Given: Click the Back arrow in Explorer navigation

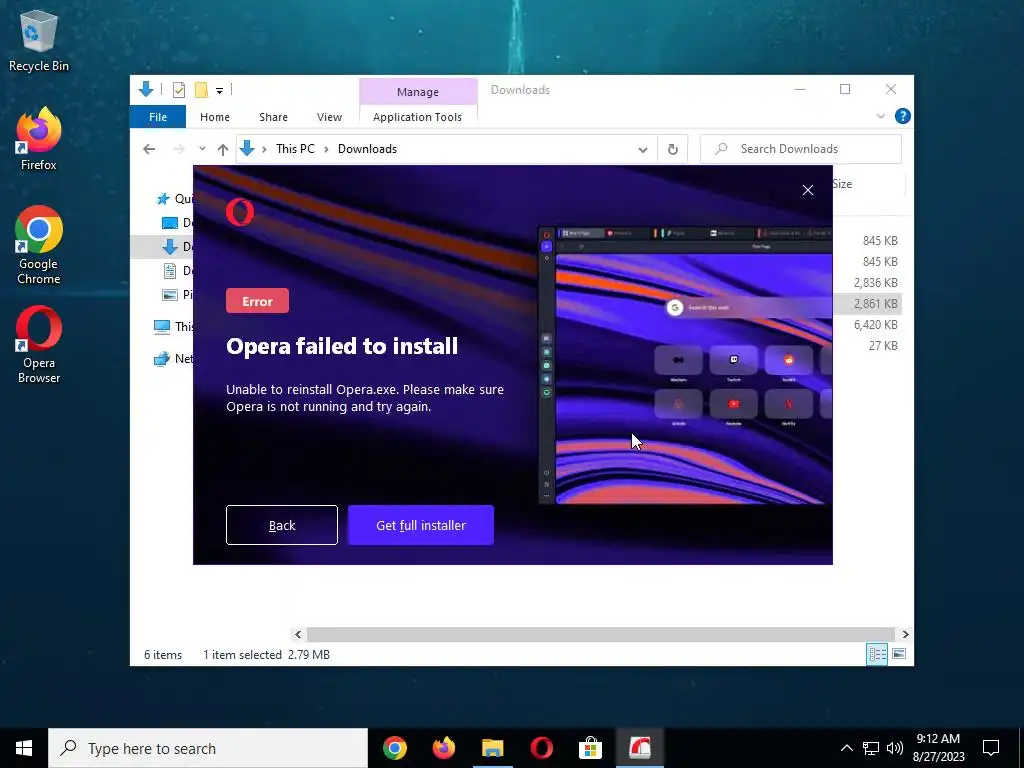Looking at the screenshot, I should (149, 149).
